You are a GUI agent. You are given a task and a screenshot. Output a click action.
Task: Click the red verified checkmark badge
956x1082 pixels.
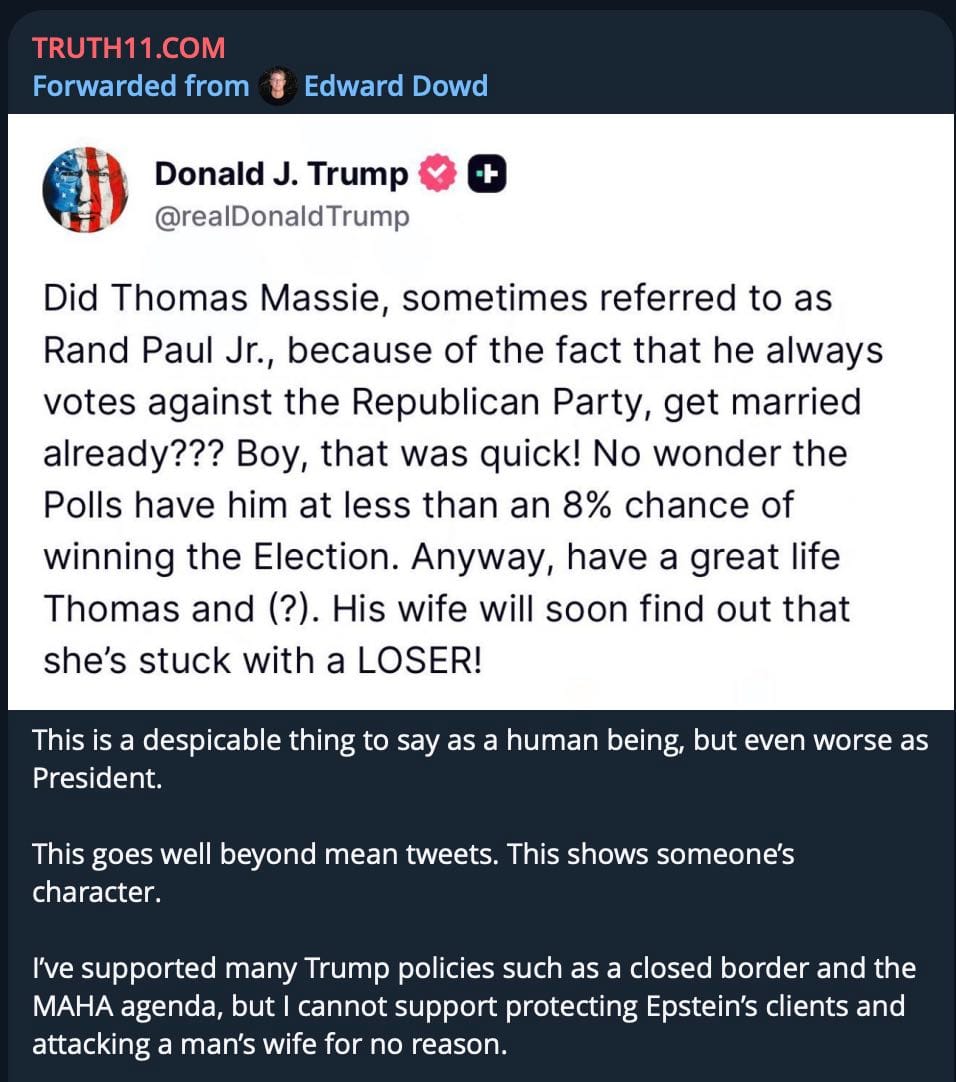tap(436, 175)
